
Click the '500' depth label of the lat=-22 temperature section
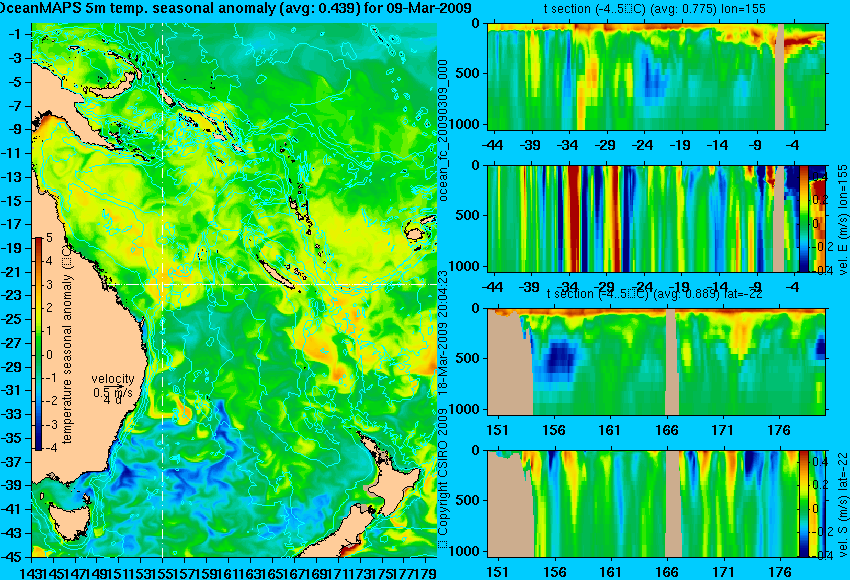coord(467,358)
